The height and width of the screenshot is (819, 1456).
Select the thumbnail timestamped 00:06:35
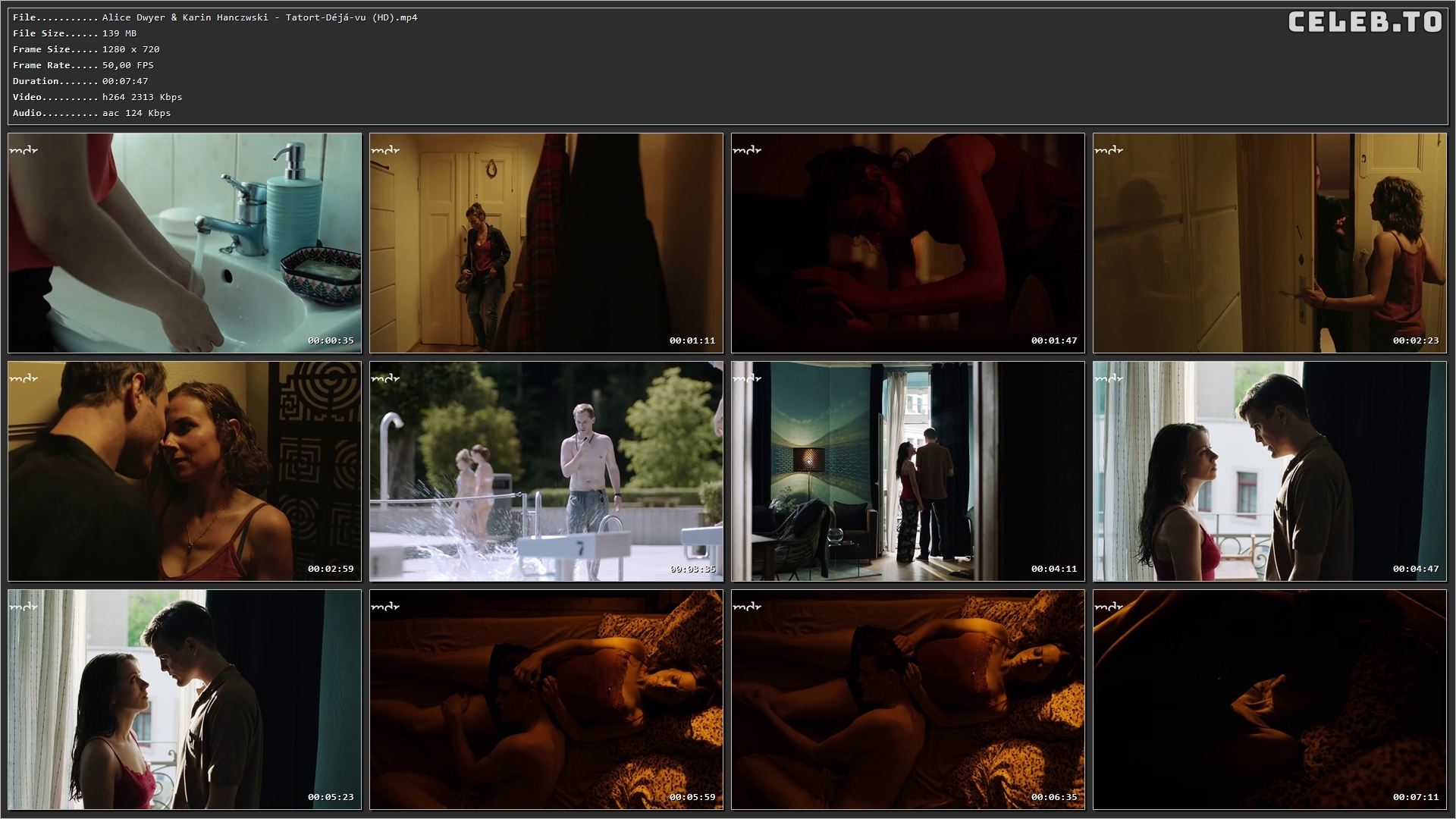pos(908,699)
